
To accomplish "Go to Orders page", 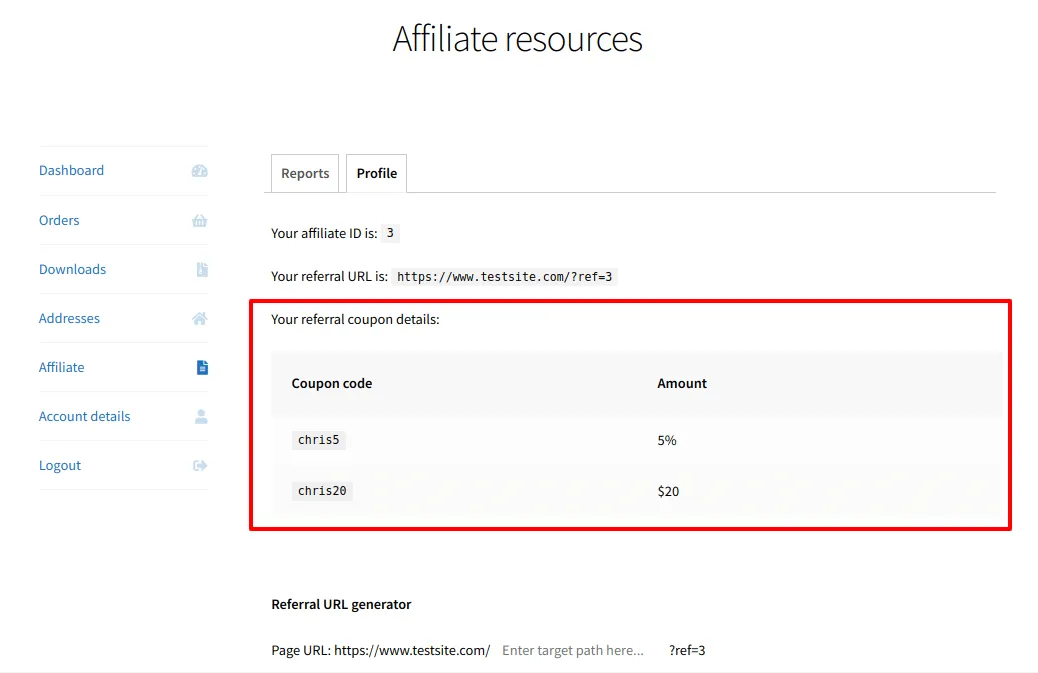I will (59, 220).
